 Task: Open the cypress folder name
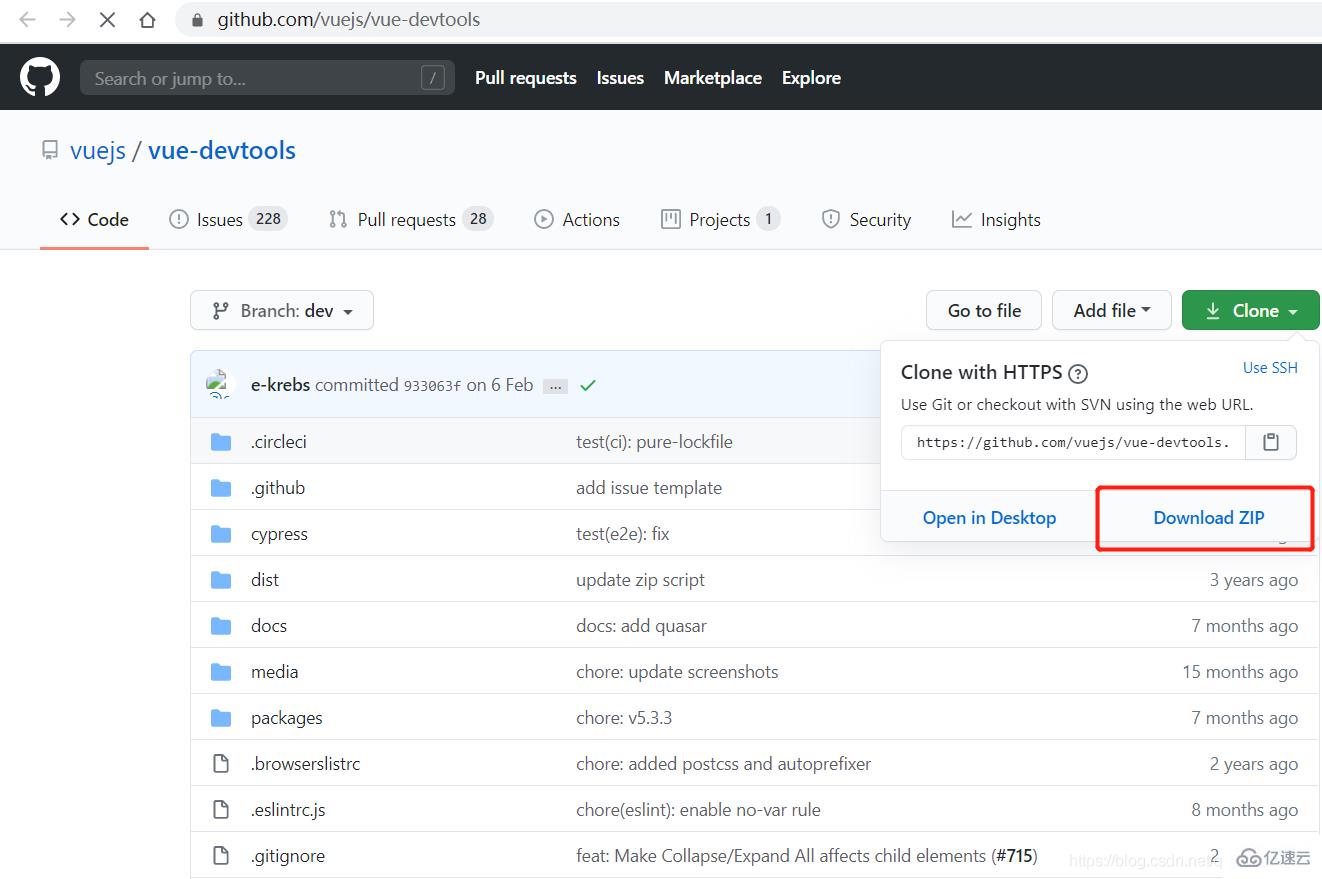[279, 534]
